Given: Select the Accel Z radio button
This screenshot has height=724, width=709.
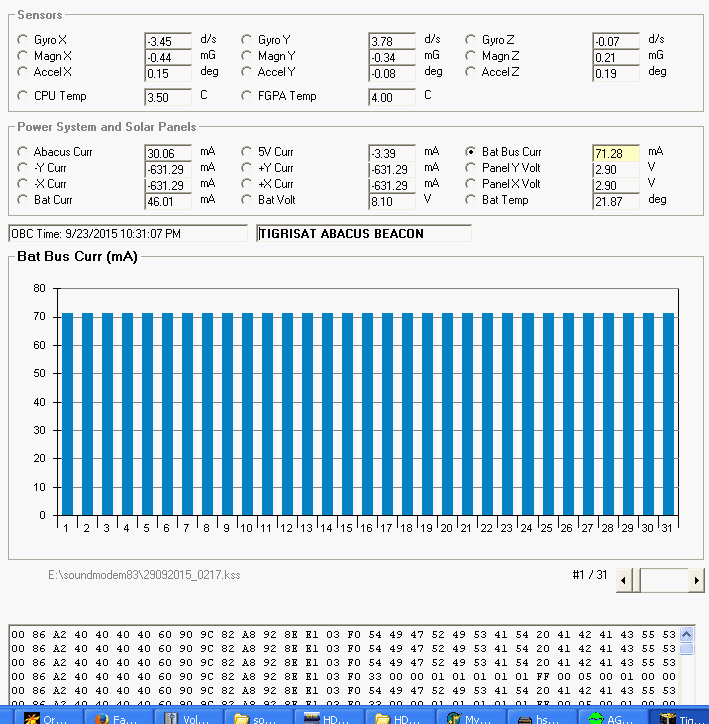Looking at the screenshot, I should point(470,72).
